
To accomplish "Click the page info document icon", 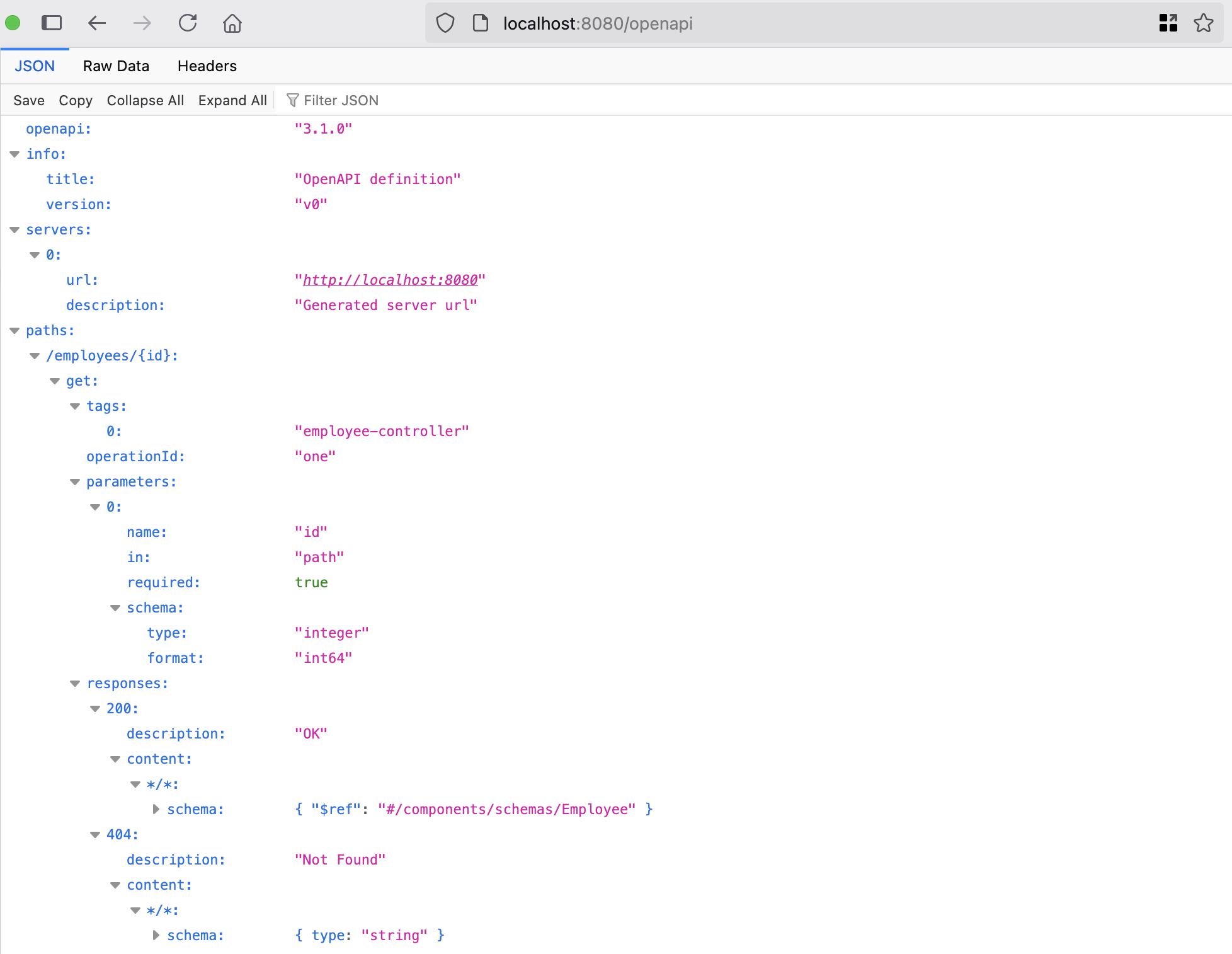I will pyautogui.click(x=481, y=23).
